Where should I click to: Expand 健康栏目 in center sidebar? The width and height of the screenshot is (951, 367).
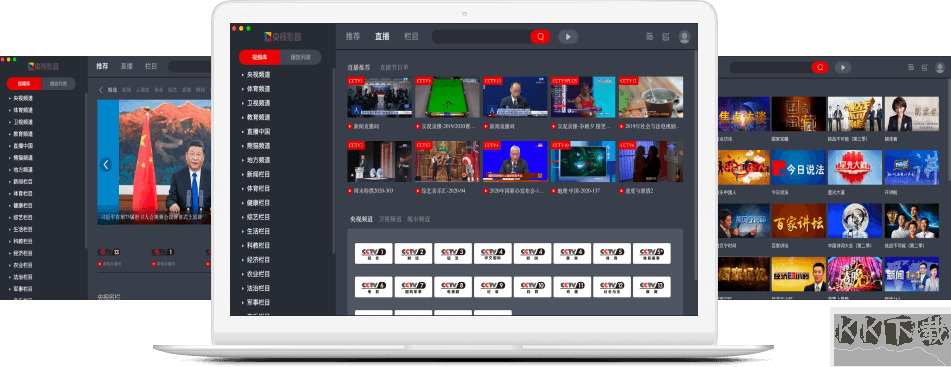256,203
